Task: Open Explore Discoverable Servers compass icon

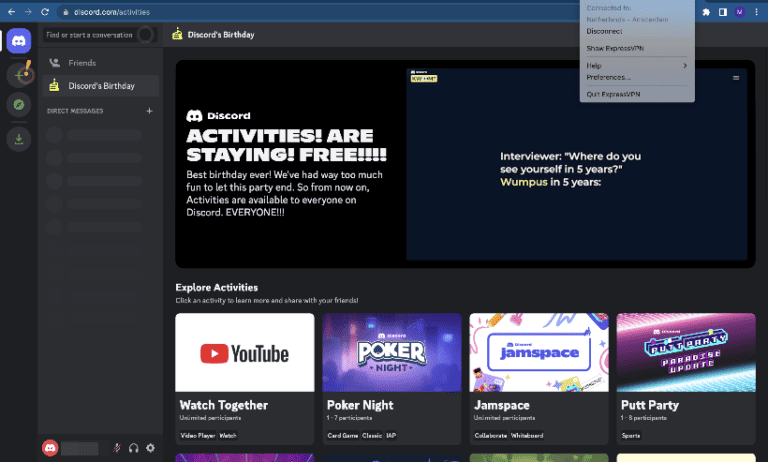Action: [19, 104]
